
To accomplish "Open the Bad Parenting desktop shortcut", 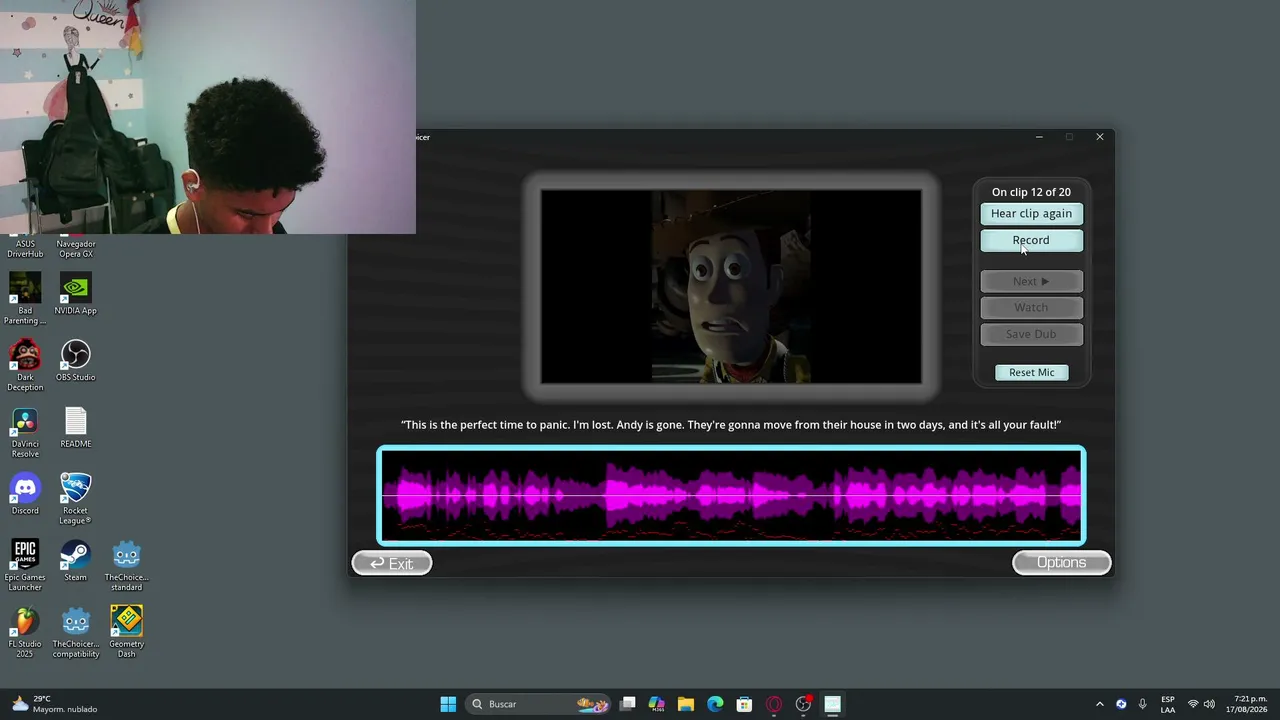I will [25, 300].
